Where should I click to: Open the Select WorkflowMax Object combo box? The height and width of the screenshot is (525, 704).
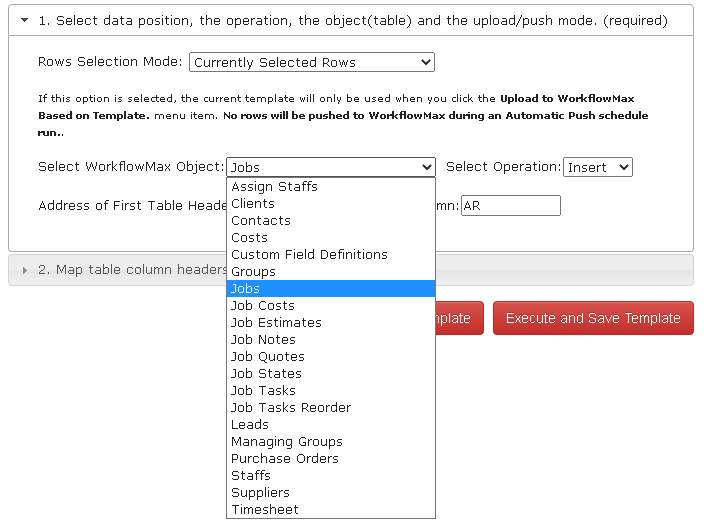tap(331, 167)
